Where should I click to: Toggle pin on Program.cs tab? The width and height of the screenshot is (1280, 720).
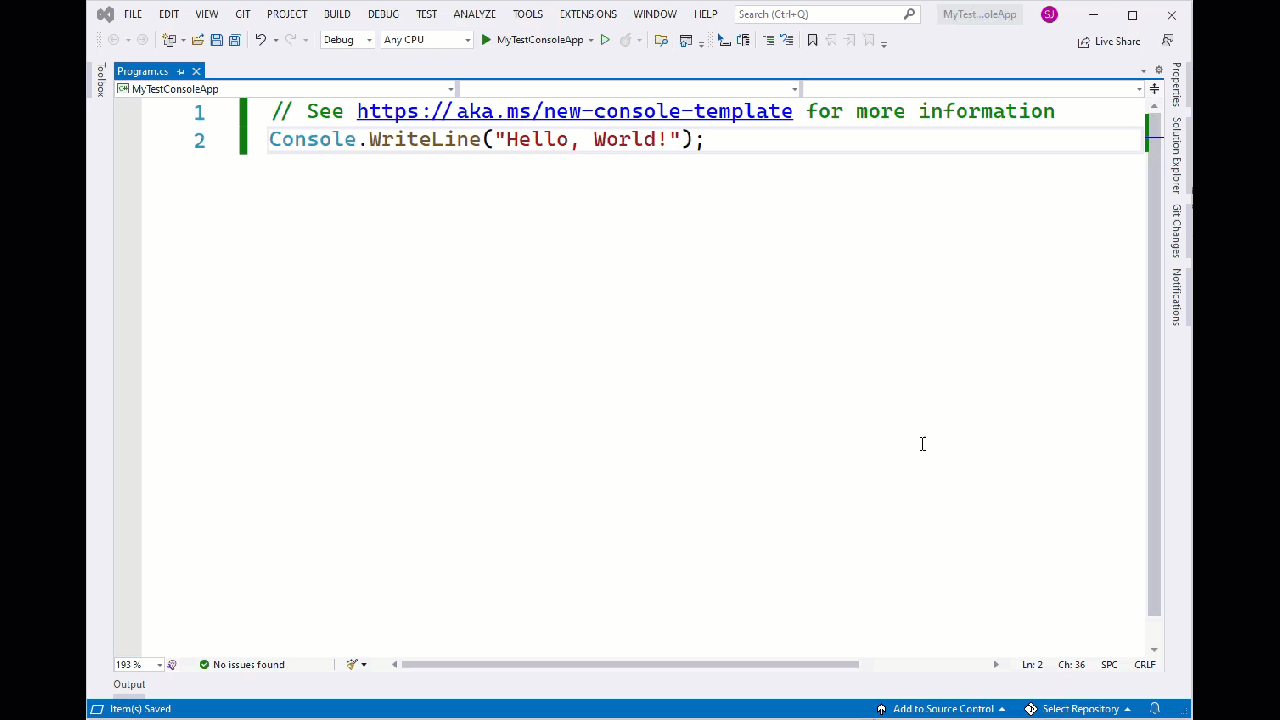tap(181, 71)
